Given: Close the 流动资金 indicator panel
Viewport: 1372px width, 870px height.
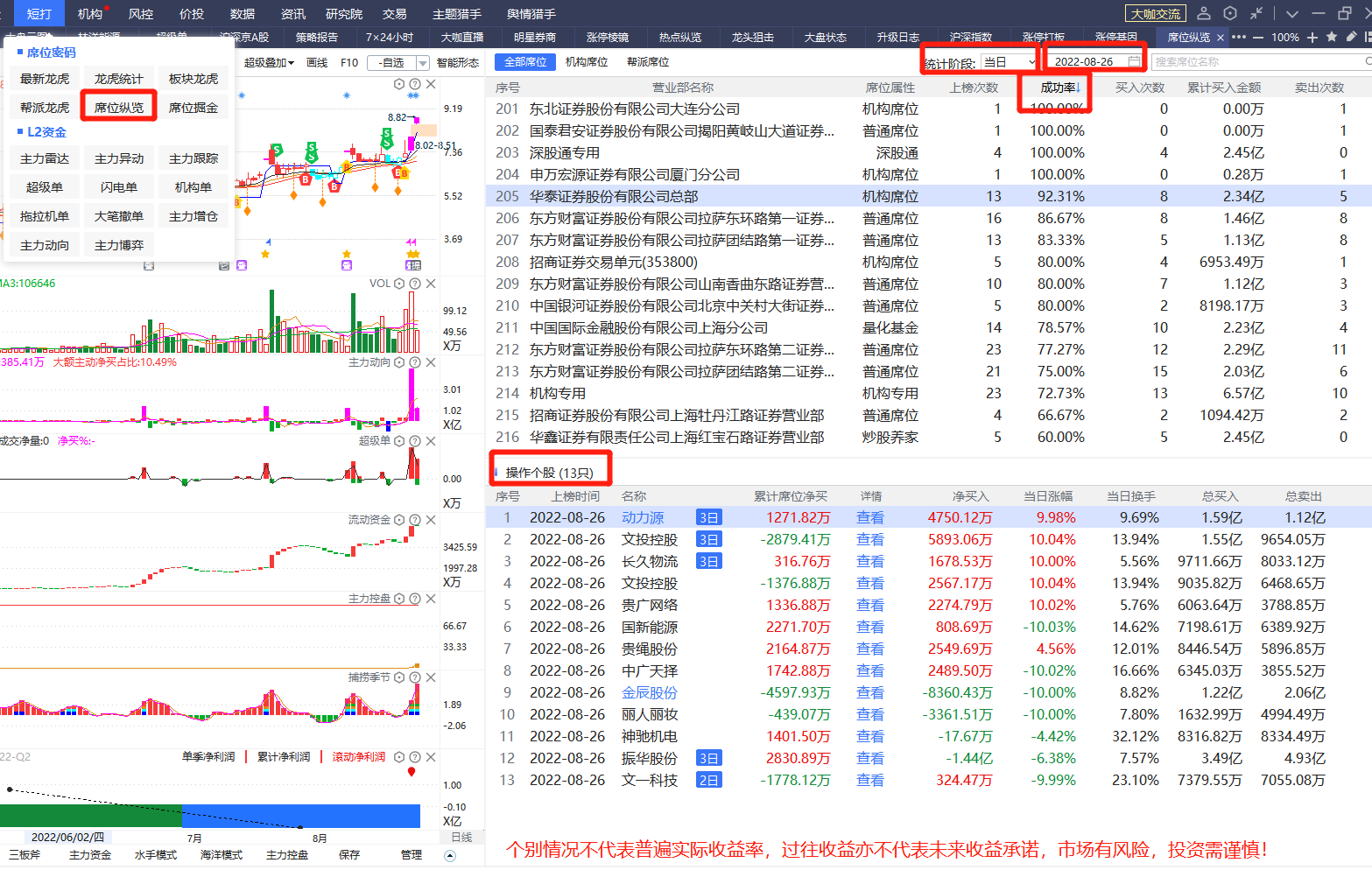Looking at the screenshot, I should (x=431, y=520).
